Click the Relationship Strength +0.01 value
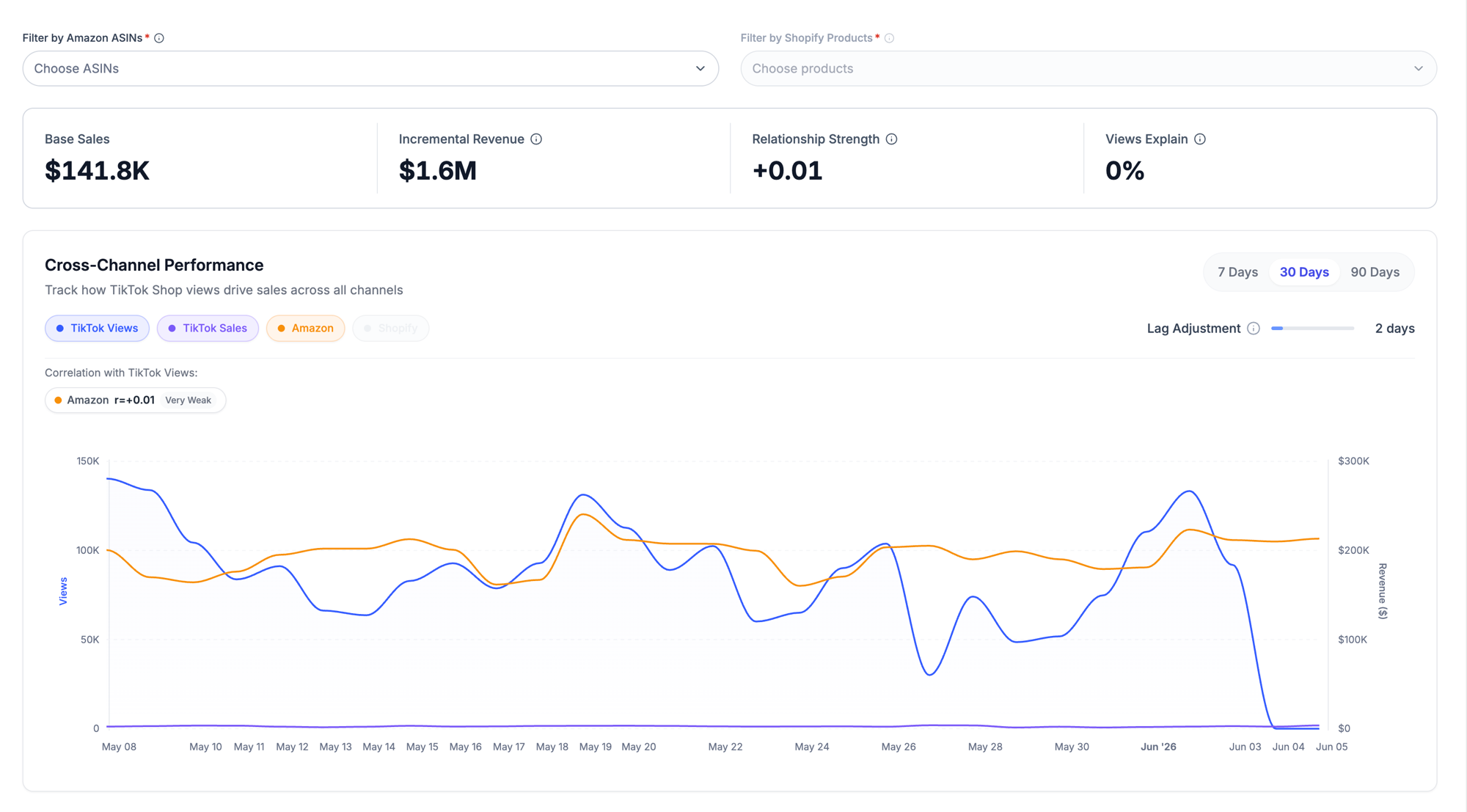This screenshot has width=1467, height=812. tap(787, 171)
